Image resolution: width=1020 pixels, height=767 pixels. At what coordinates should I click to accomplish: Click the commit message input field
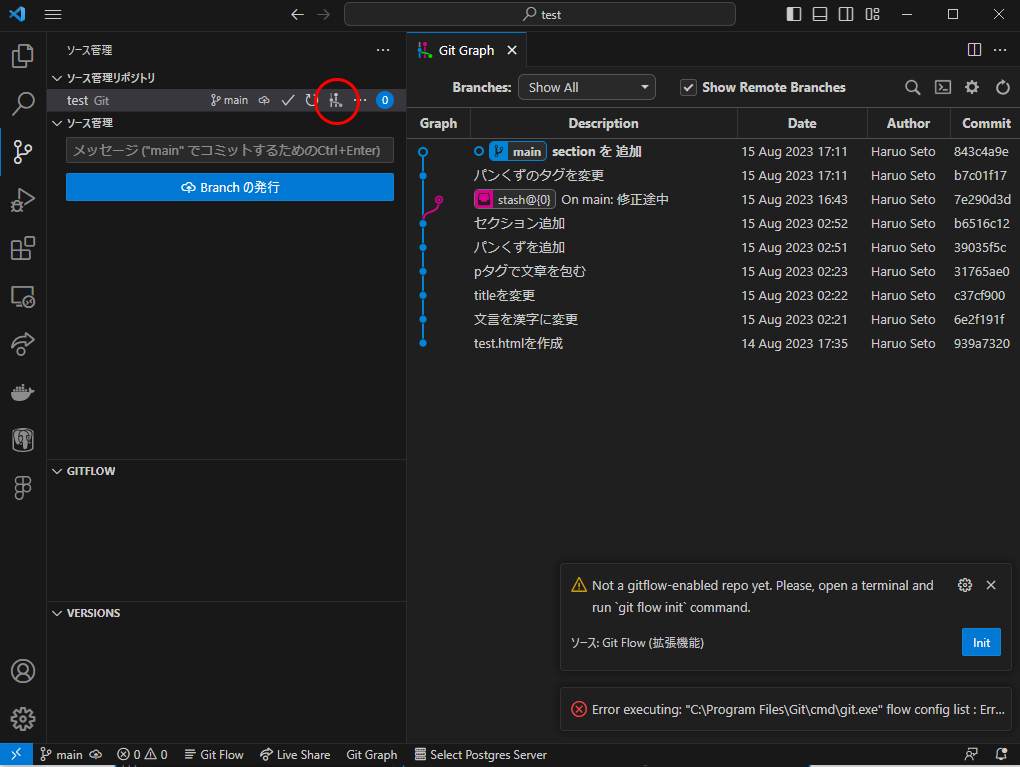(230, 150)
